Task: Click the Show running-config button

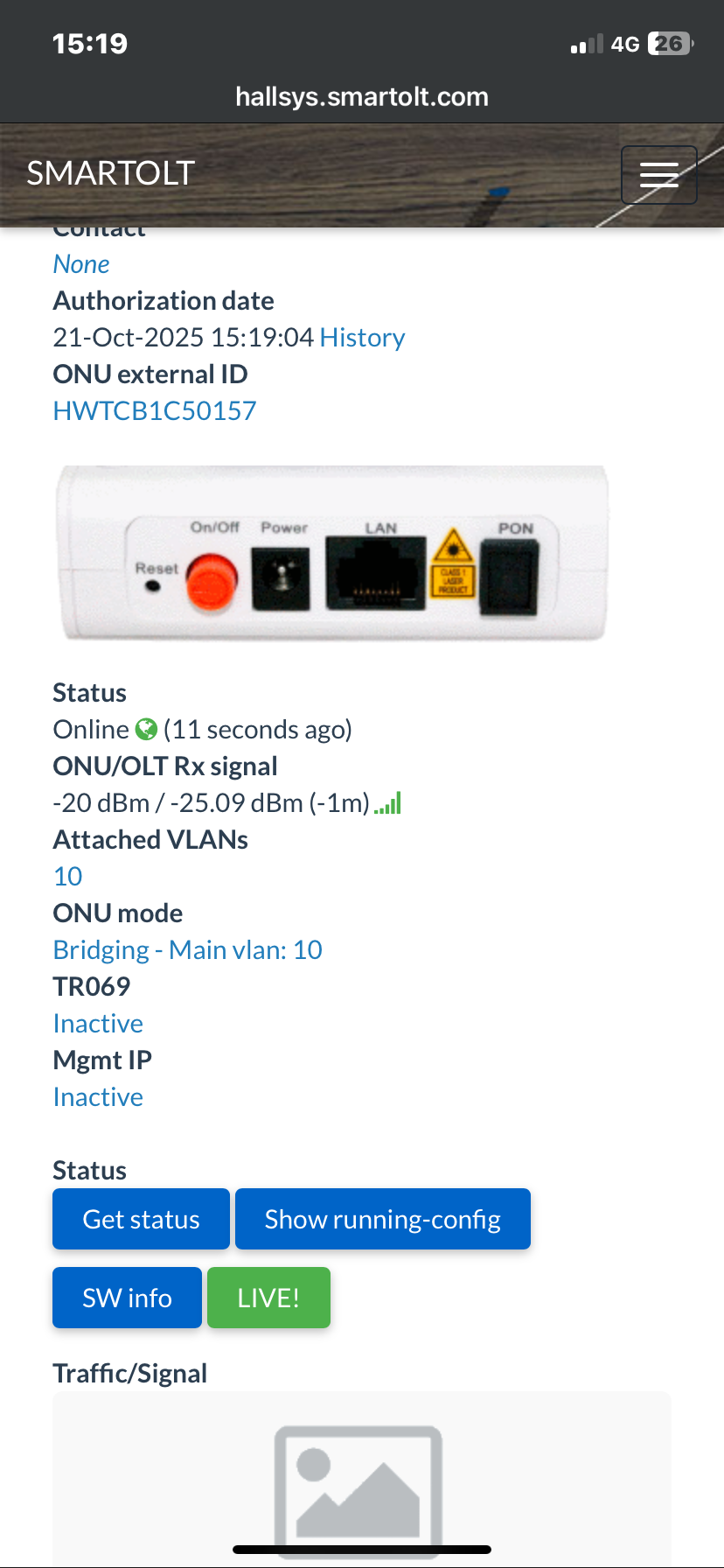Action: [383, 1219]
